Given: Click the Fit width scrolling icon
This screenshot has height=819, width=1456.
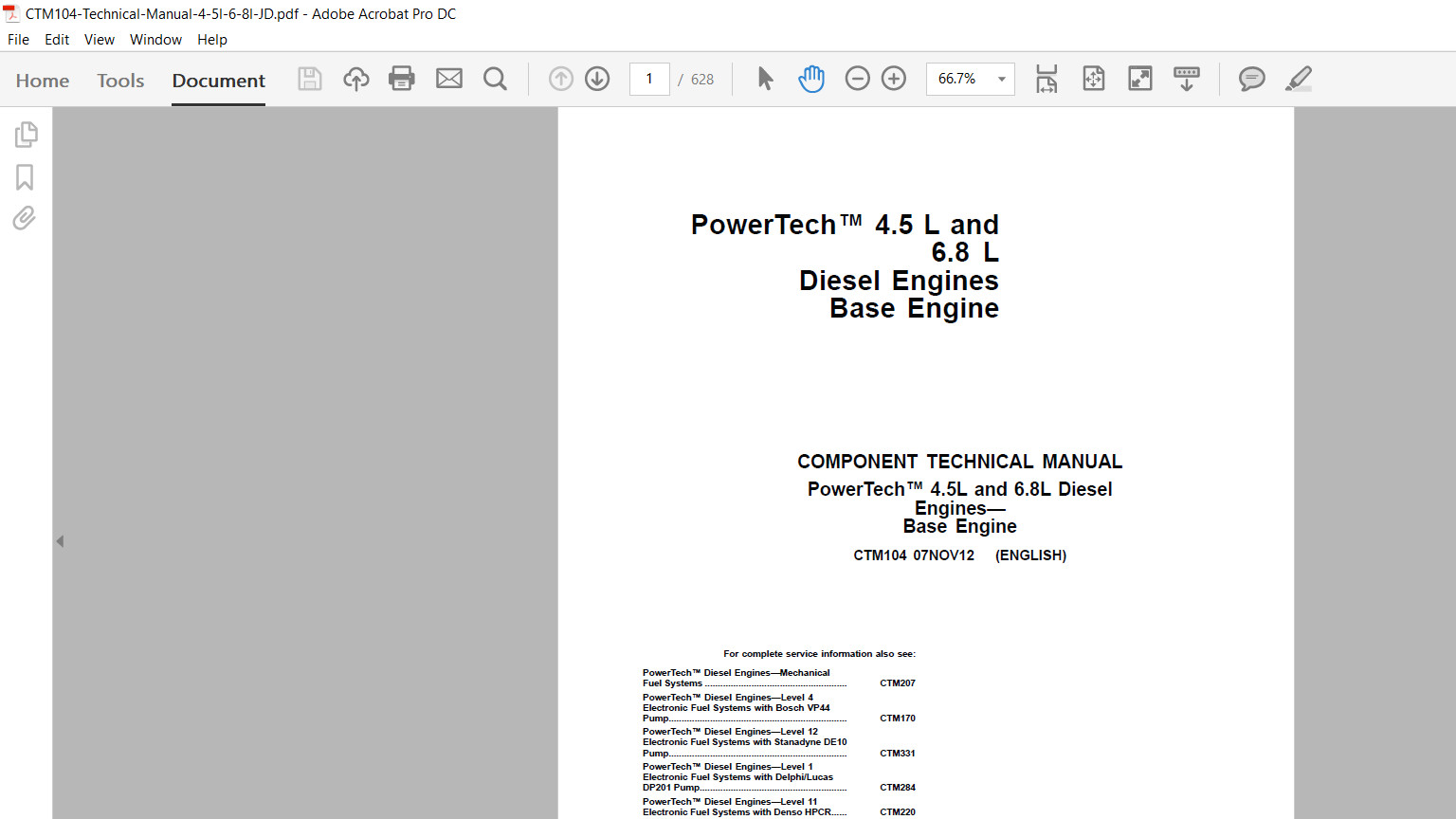Looking at the screenshot, I should pos(1046,79).
